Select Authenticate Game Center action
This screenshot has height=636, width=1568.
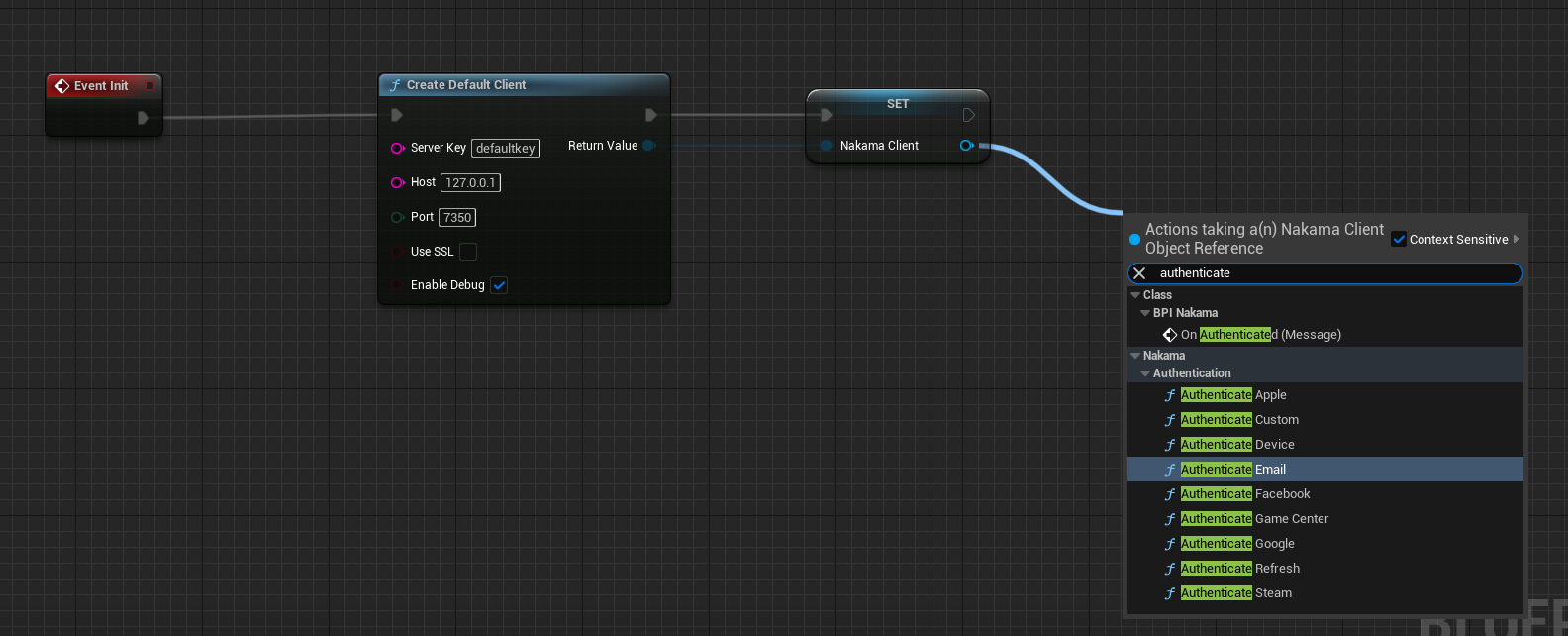[x=1325, y=519]
